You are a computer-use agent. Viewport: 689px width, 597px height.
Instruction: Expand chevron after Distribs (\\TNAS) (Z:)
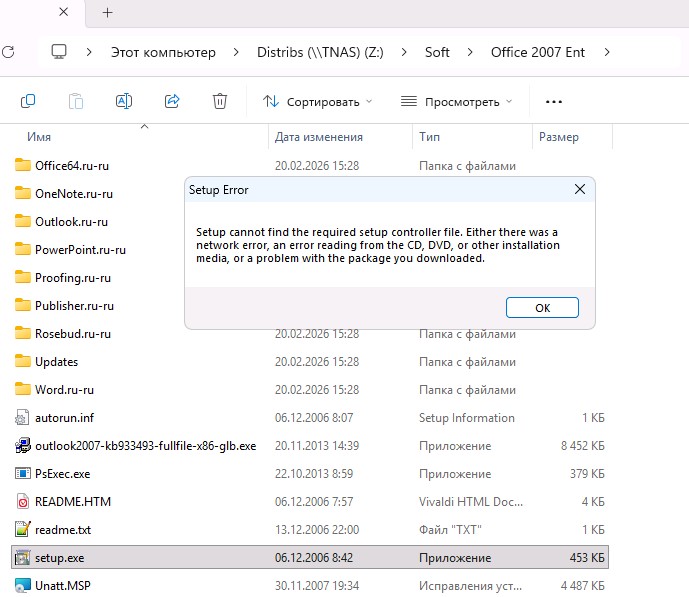tap(404, 52)
